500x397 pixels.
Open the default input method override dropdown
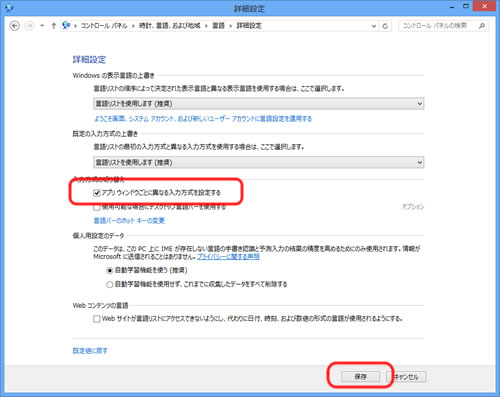coord(258,162)
